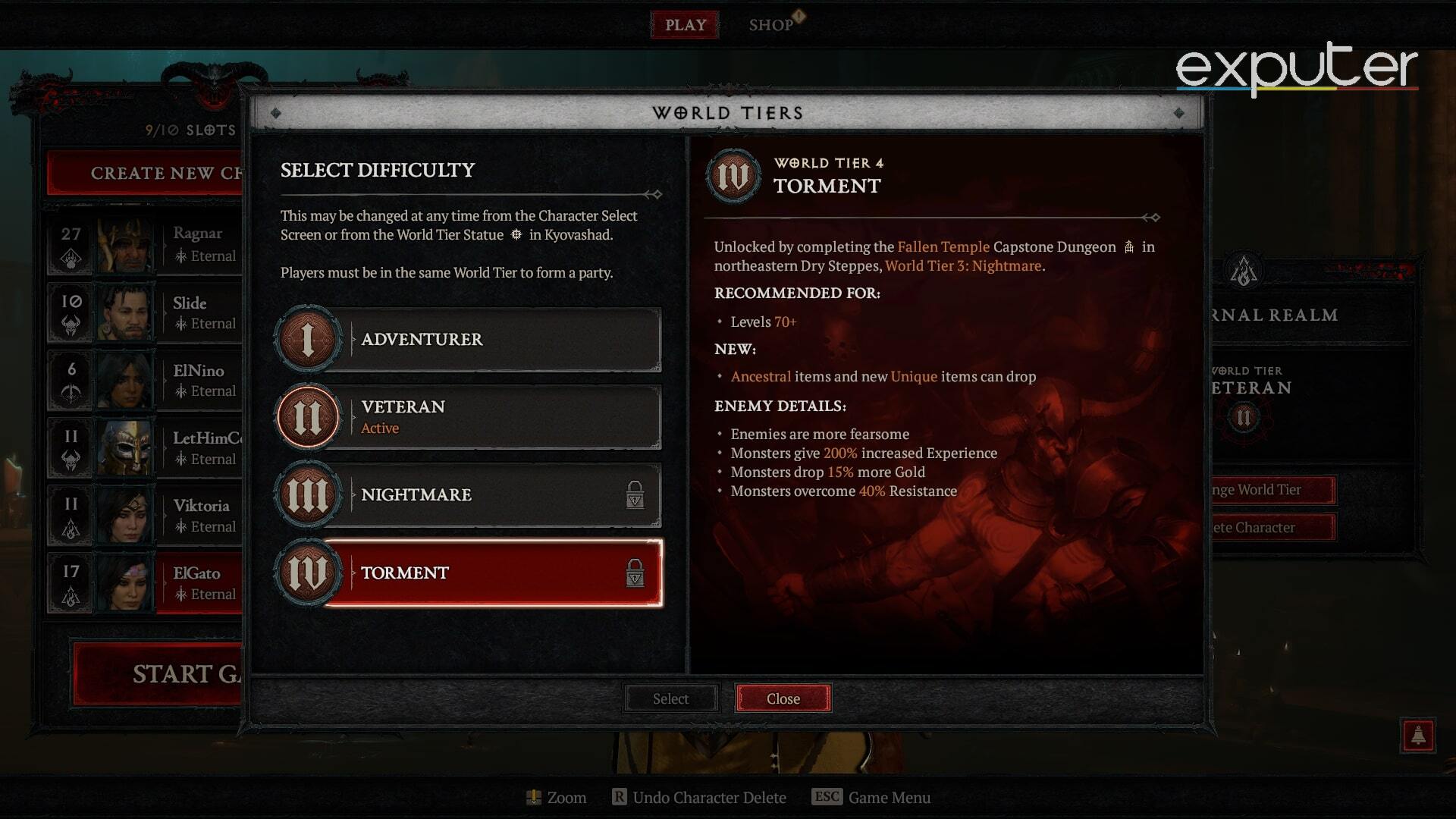Click the Select button to confirm
Viewport: 1456px width, 819px height.
tap(671, 698)
